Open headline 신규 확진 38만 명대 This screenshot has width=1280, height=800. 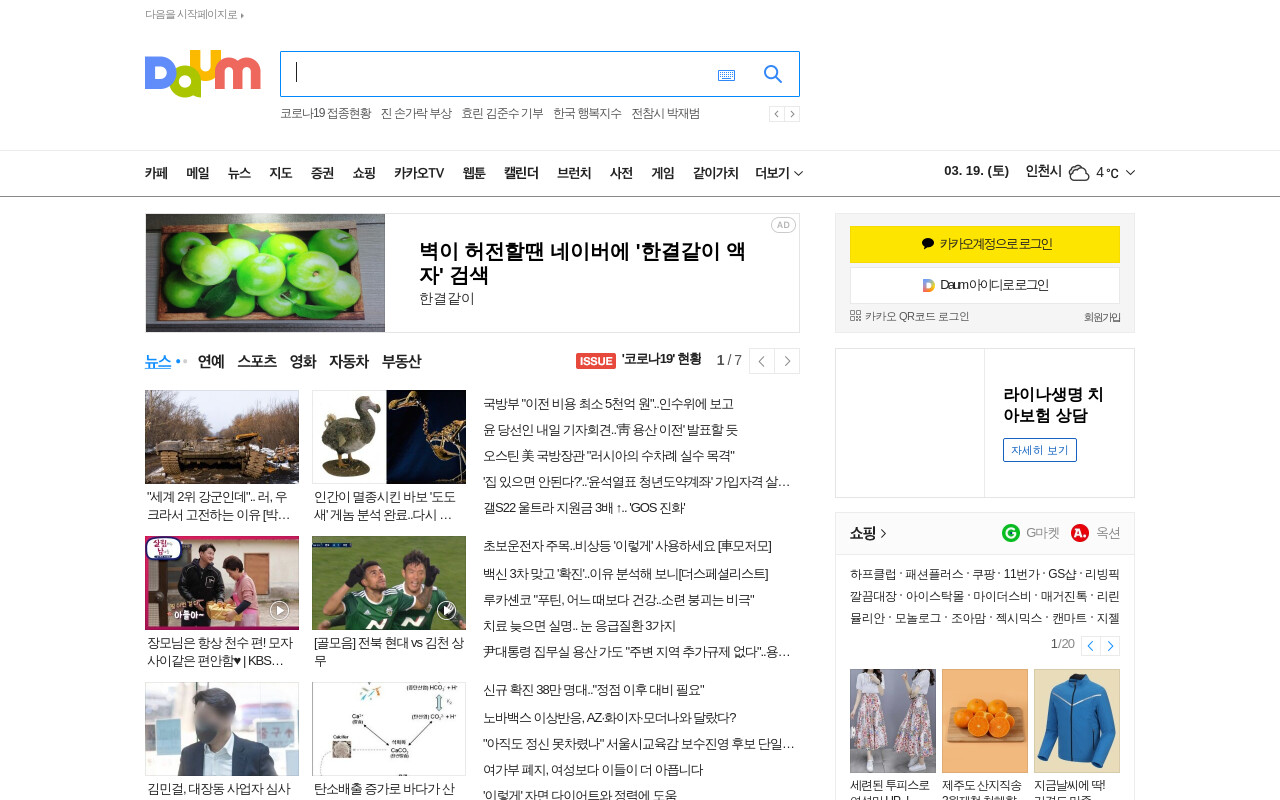click(x=594, y=690)
